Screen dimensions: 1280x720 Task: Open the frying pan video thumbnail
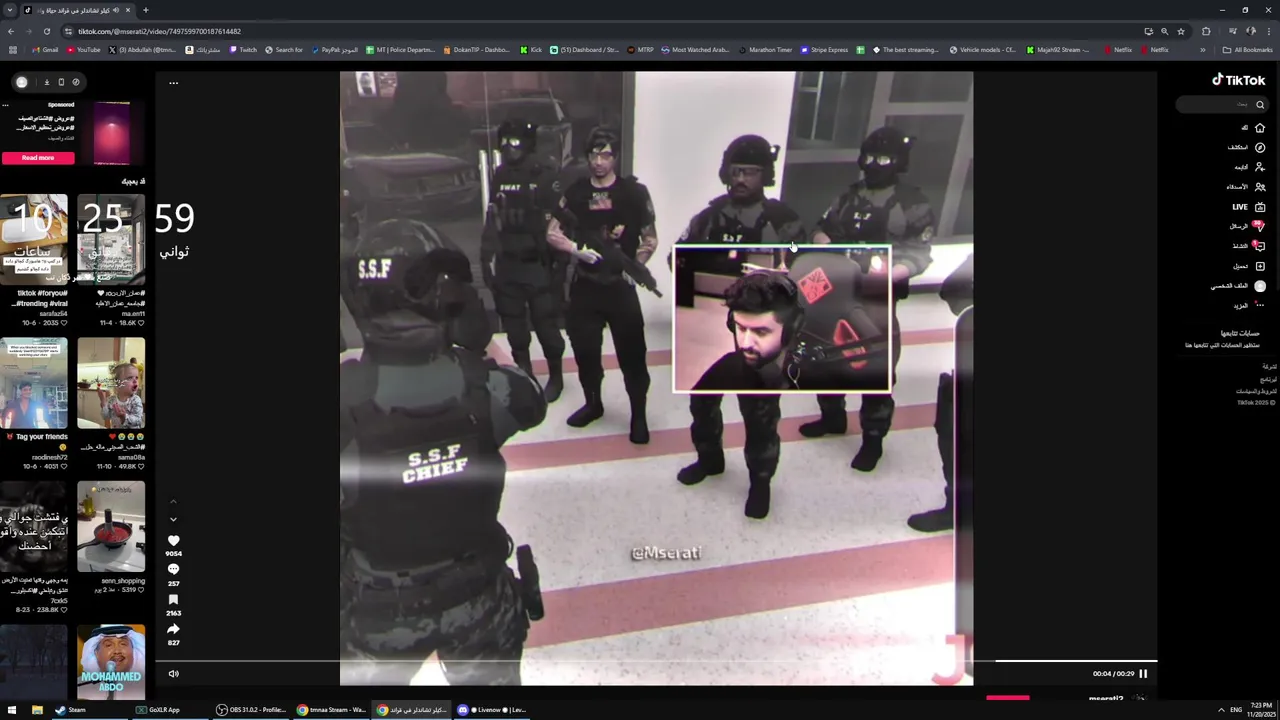click(111, 528)
